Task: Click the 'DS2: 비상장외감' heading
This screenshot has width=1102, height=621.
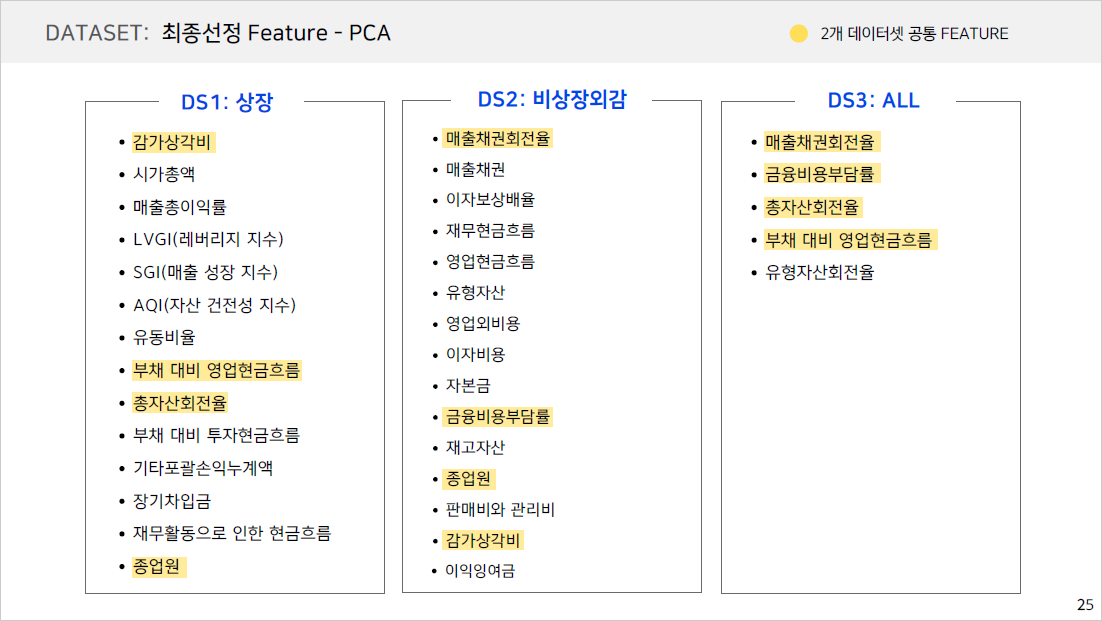Action: tap(552, 99)
